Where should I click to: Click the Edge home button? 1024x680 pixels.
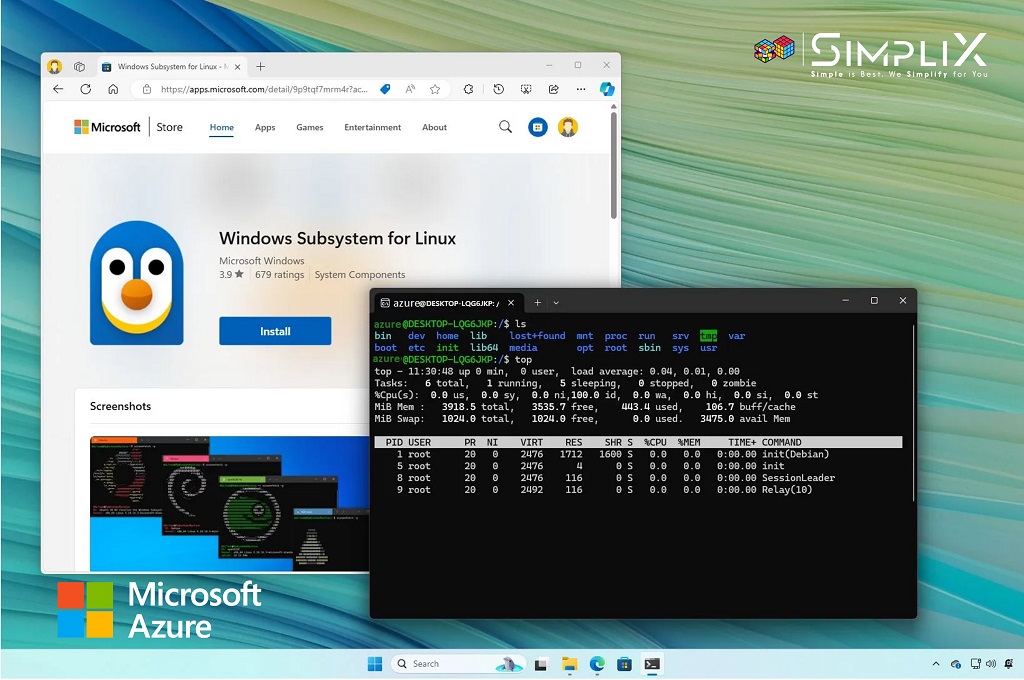click(x=113, y=89)
